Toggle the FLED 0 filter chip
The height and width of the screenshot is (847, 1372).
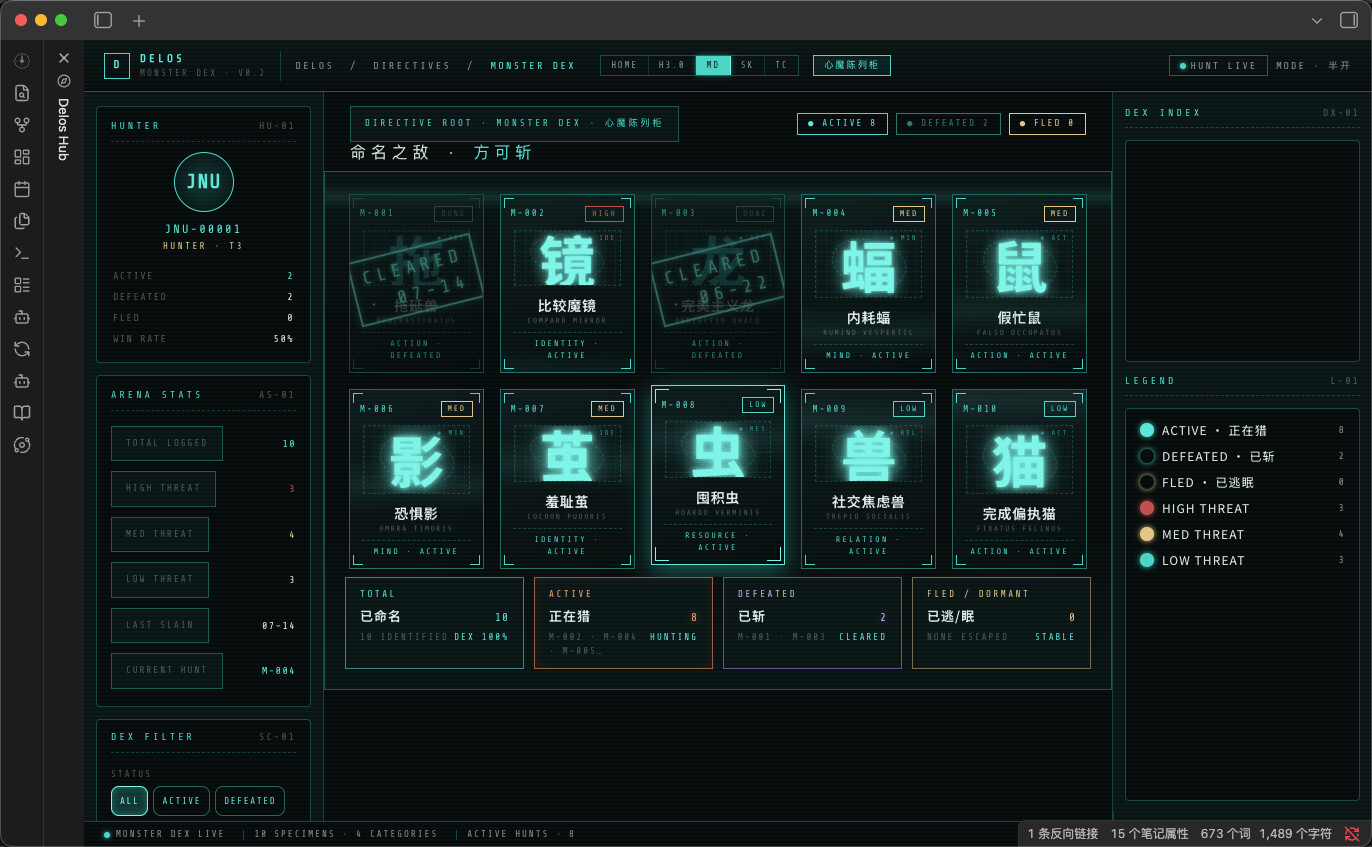(1047, 124)
